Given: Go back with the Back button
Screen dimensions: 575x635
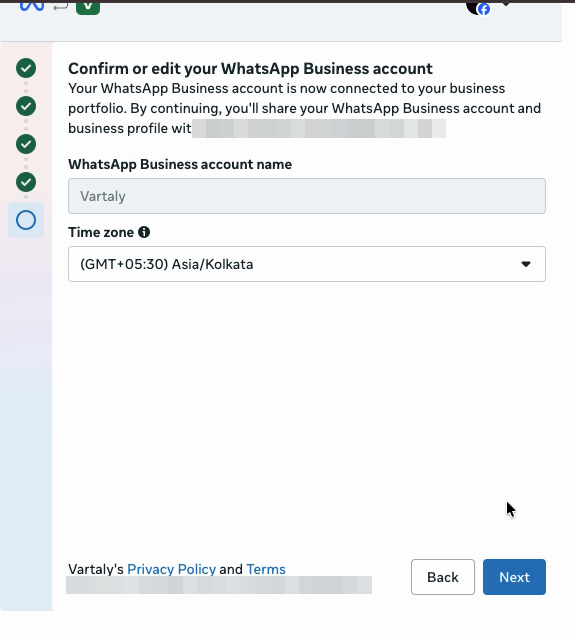Looking at the screenshot, I should pos(443,577).
